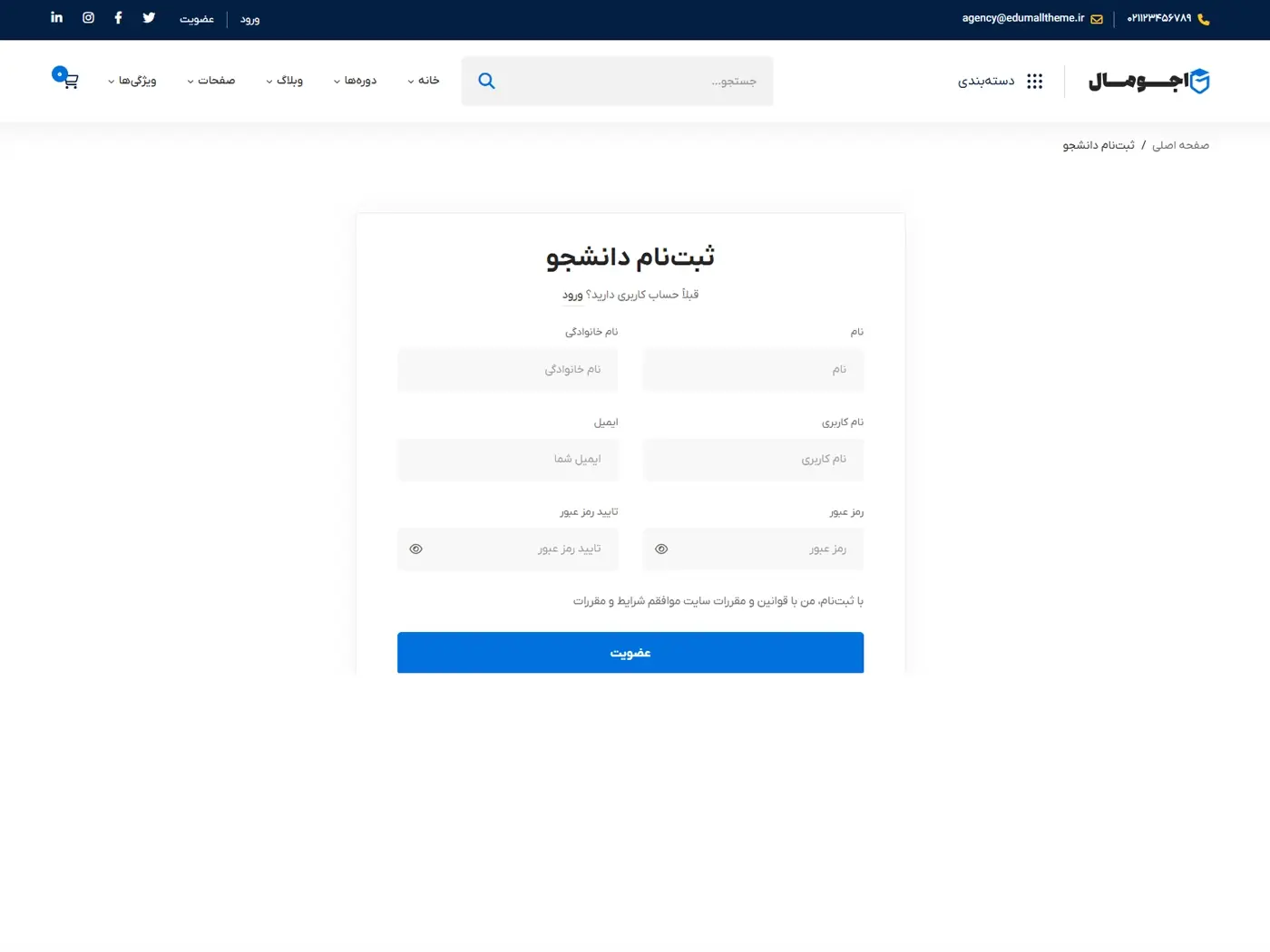Expand the صفحات dropdown menu
This screenshot has width=1270, height=952.
211,81
